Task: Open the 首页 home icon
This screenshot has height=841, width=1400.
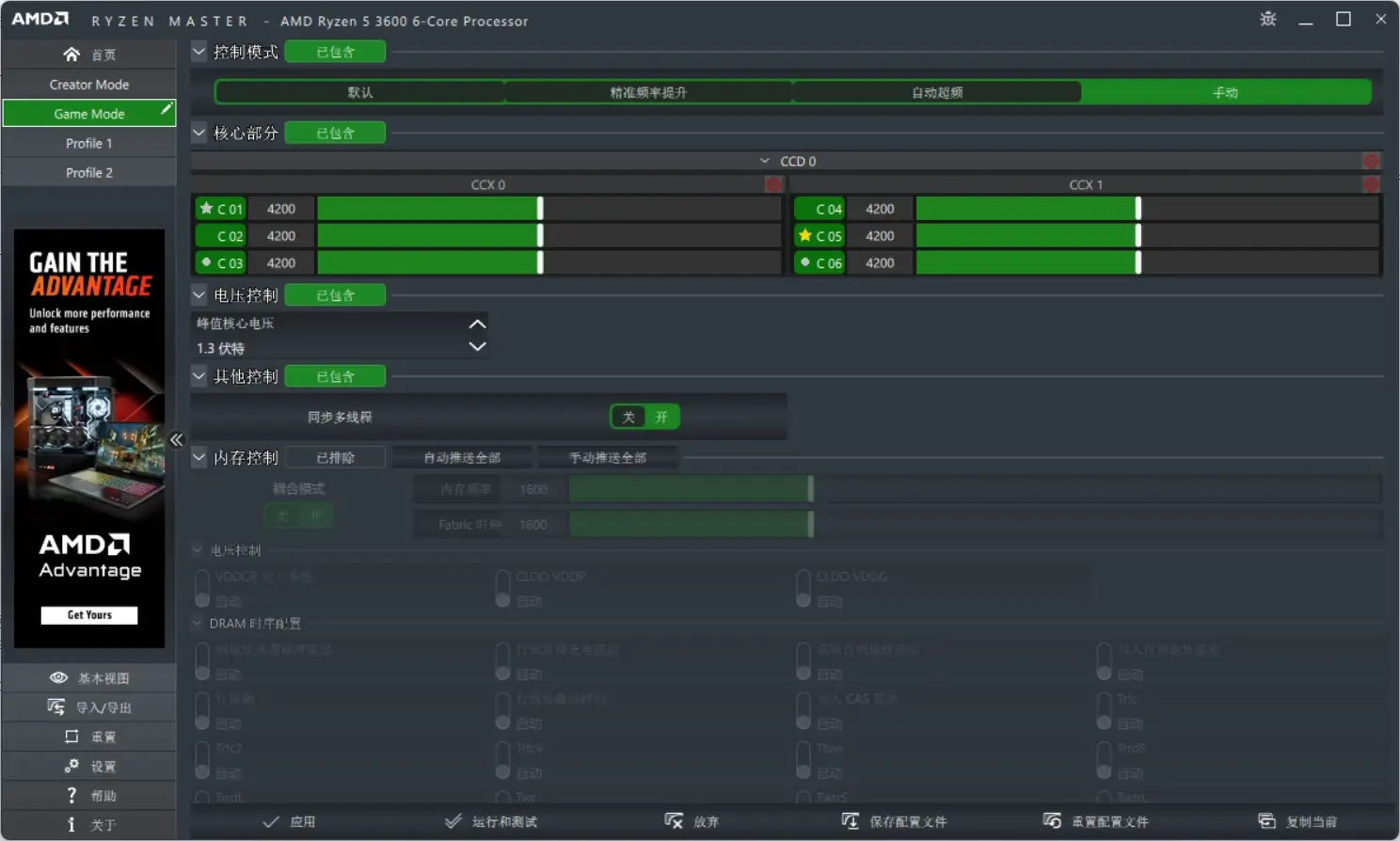Action: tap(72, 55)
